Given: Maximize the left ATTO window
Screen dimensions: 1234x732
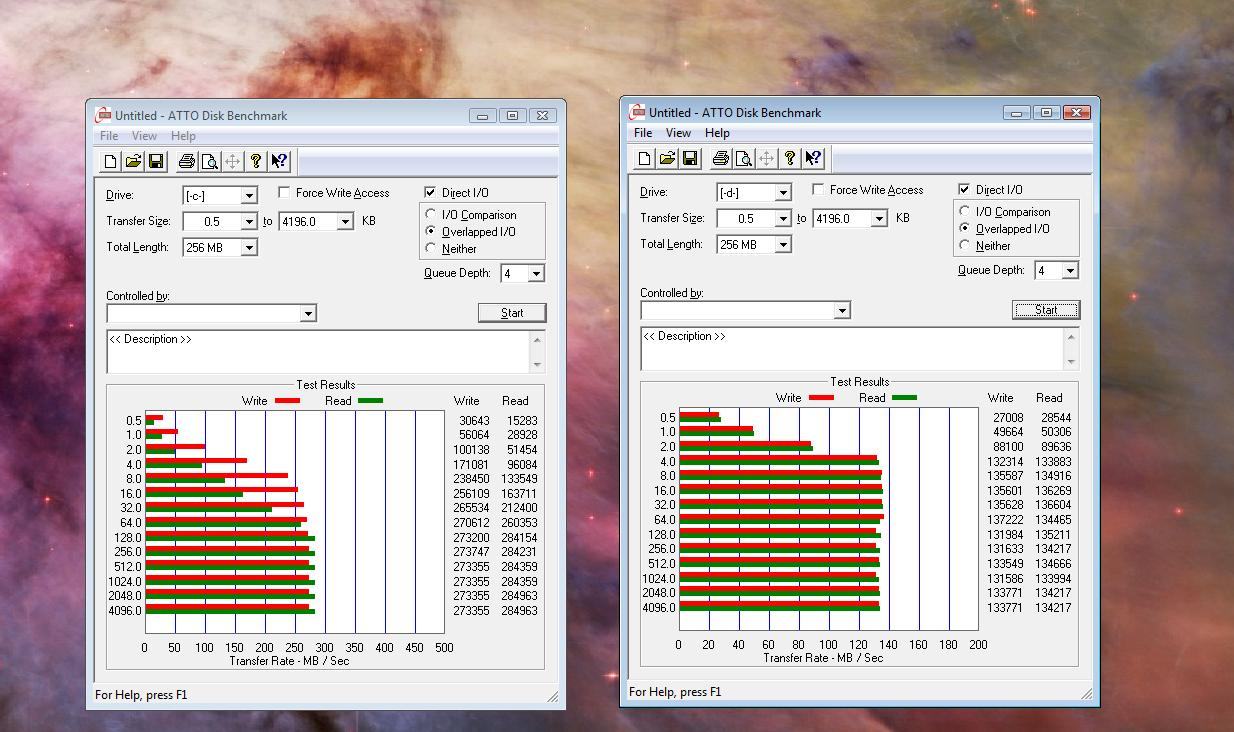Looking at the screenshot, I should click(x=512, y=116).
